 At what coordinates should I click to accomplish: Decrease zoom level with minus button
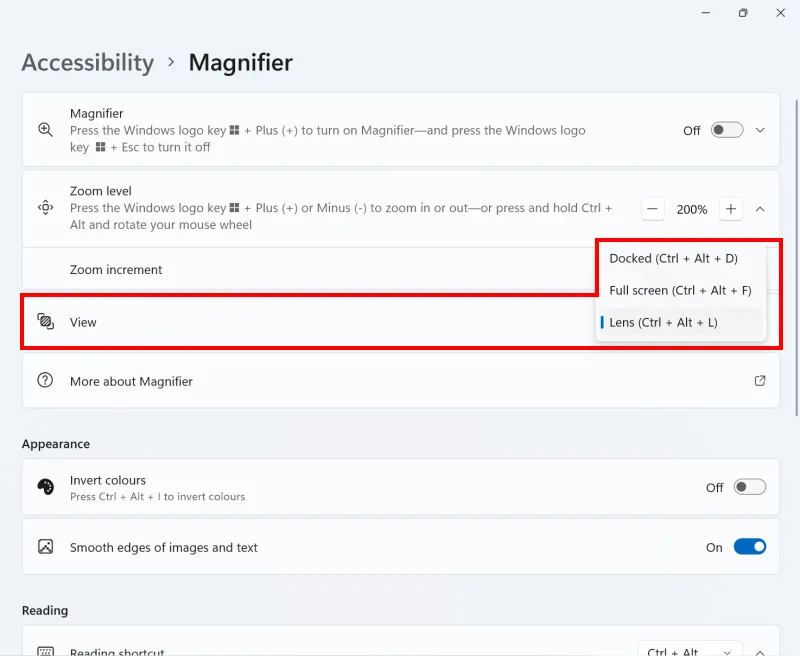pyautogui.click(x=653, y=209)
